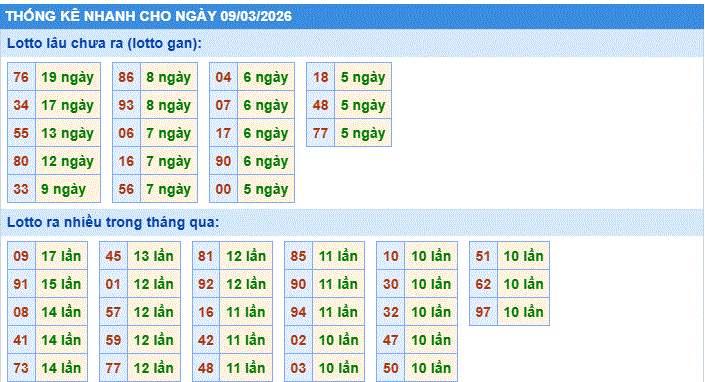
Task: Select lotto number 81
Action: pos(206,256)
